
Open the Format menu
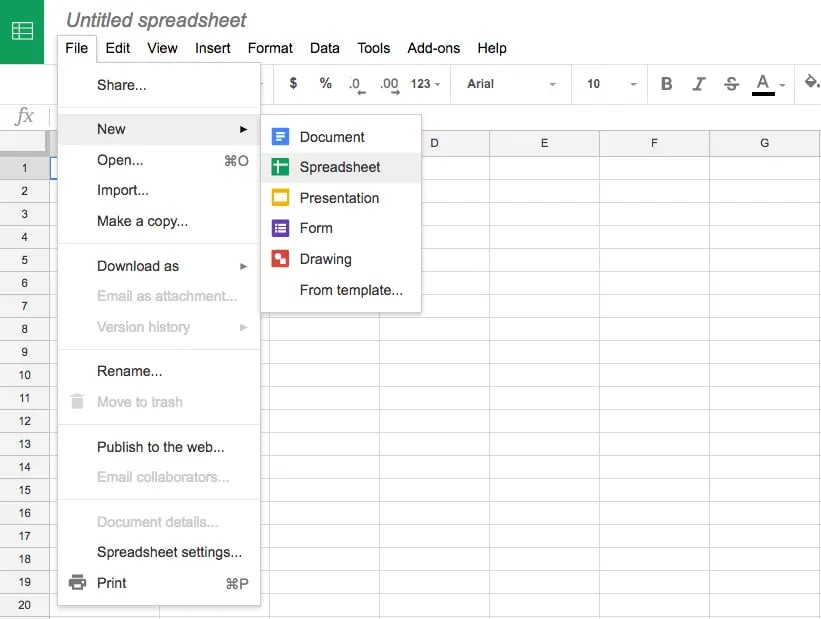tap(270, 48)
